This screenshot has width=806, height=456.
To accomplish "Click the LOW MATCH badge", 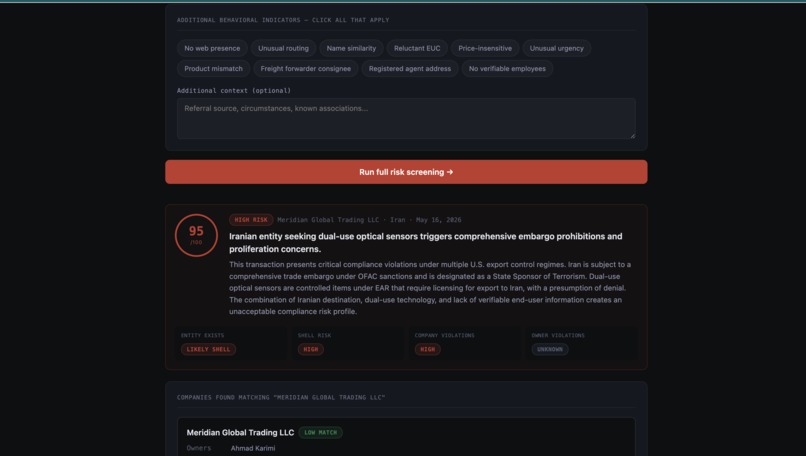I will pos(320,432).
